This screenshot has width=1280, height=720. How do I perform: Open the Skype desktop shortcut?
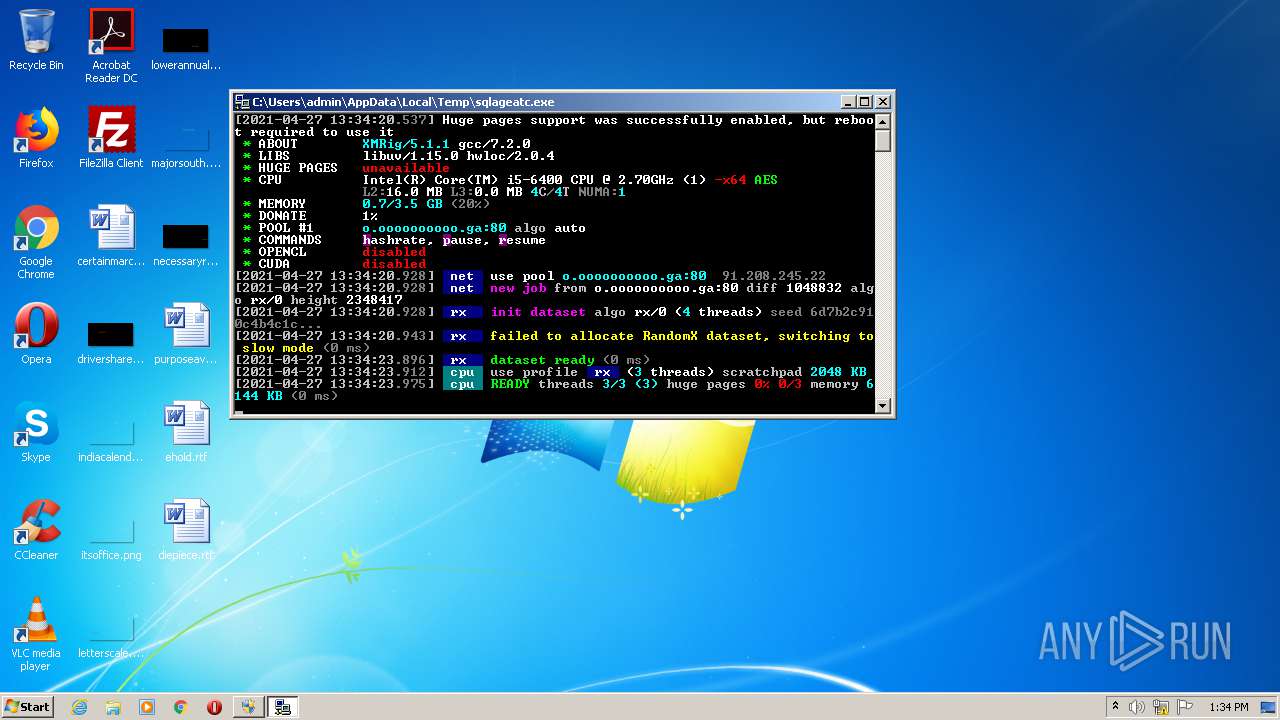coord(36,432)
